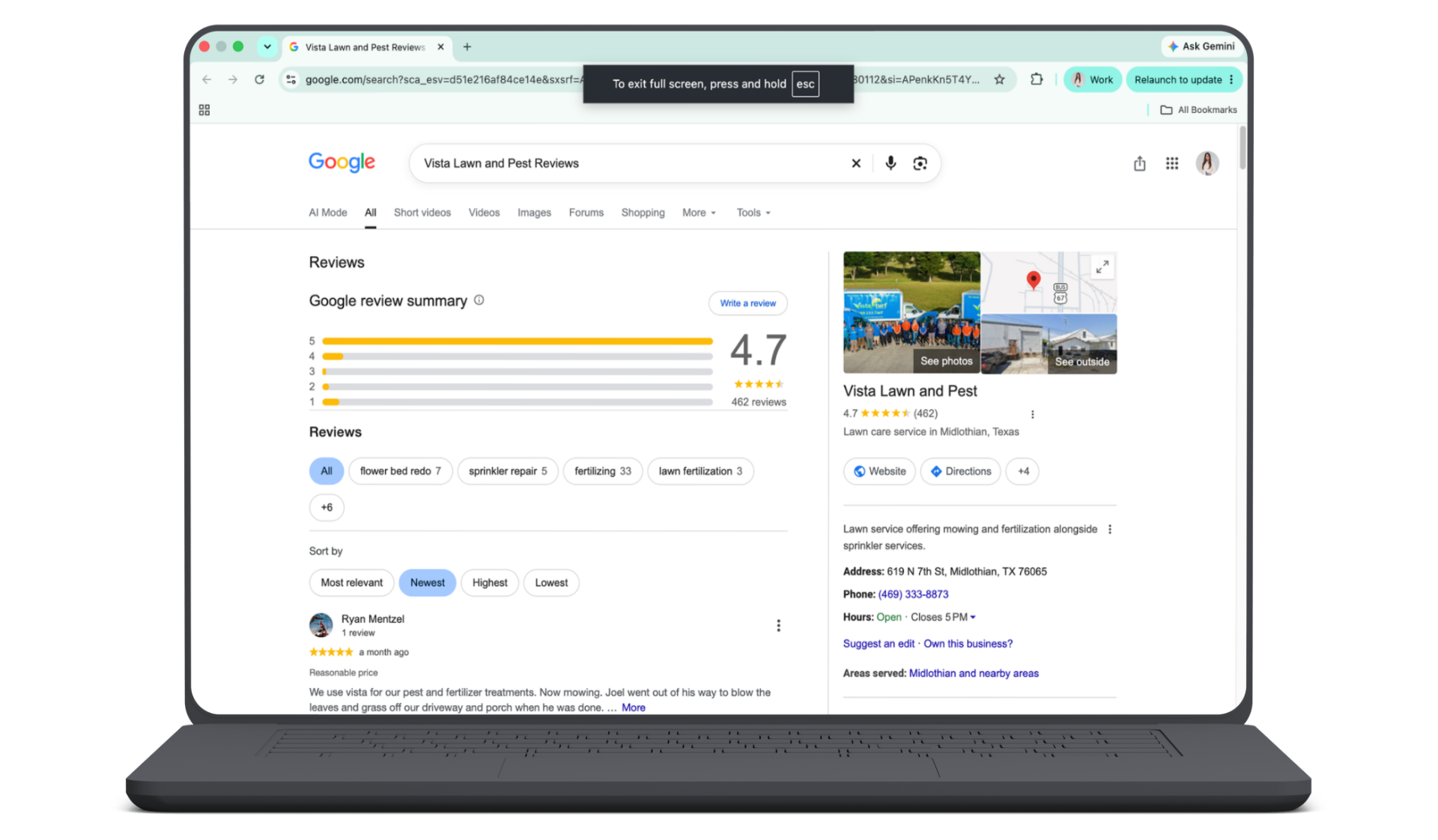1438x840 pixels.
Task: Show the +4 more business actions
Action: point(1023,471)
